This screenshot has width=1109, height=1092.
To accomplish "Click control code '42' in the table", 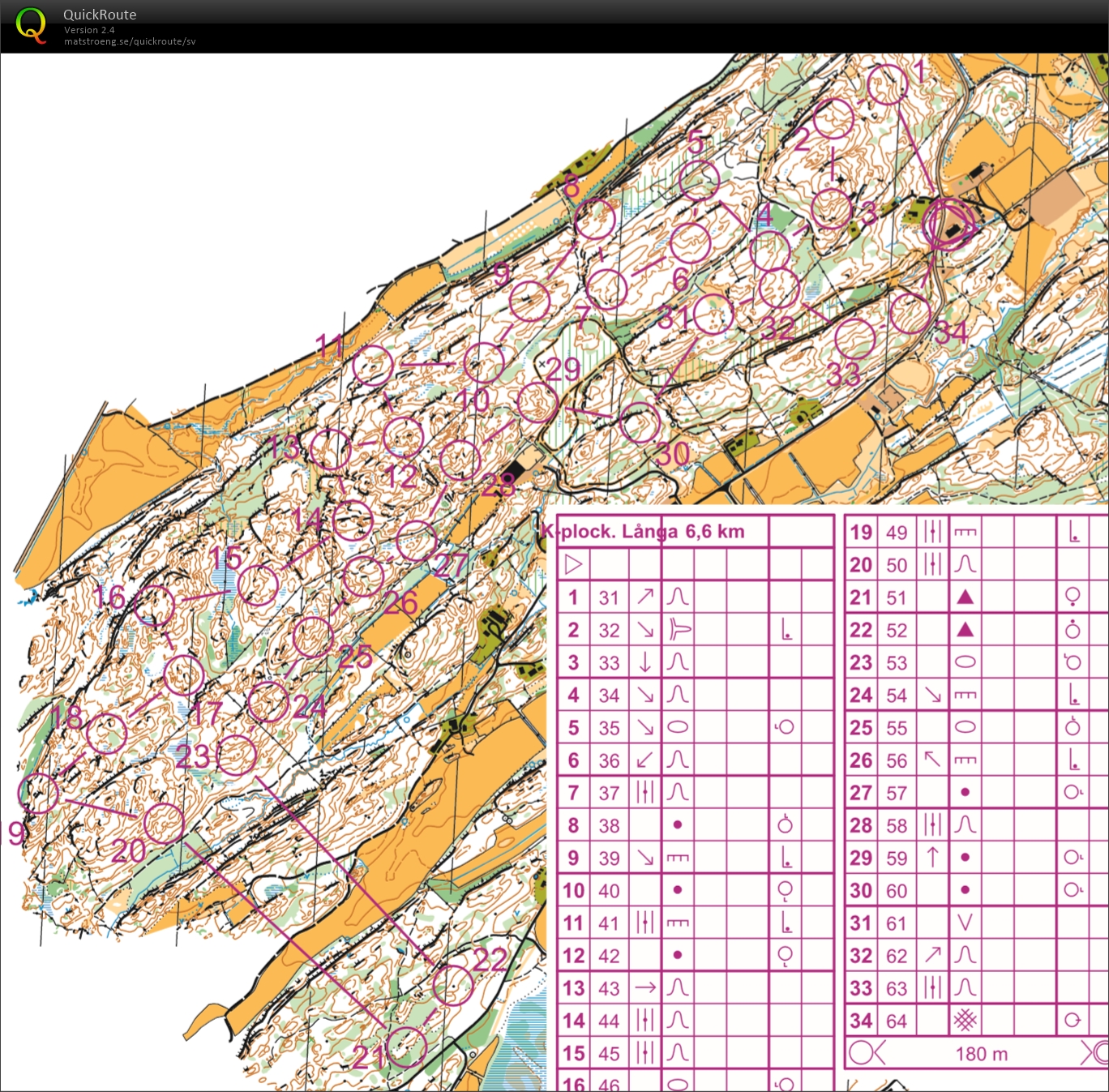I will 610,956.
